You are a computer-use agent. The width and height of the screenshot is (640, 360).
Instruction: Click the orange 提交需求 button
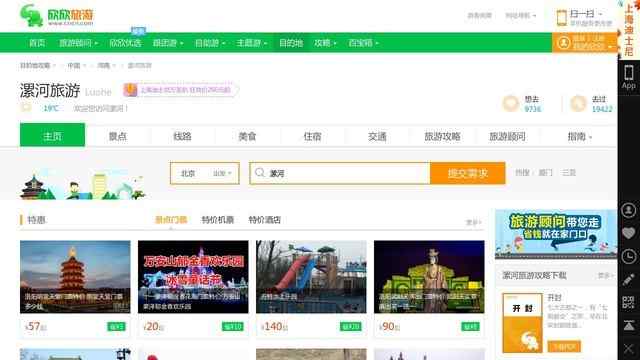click(x=468, y=173)
